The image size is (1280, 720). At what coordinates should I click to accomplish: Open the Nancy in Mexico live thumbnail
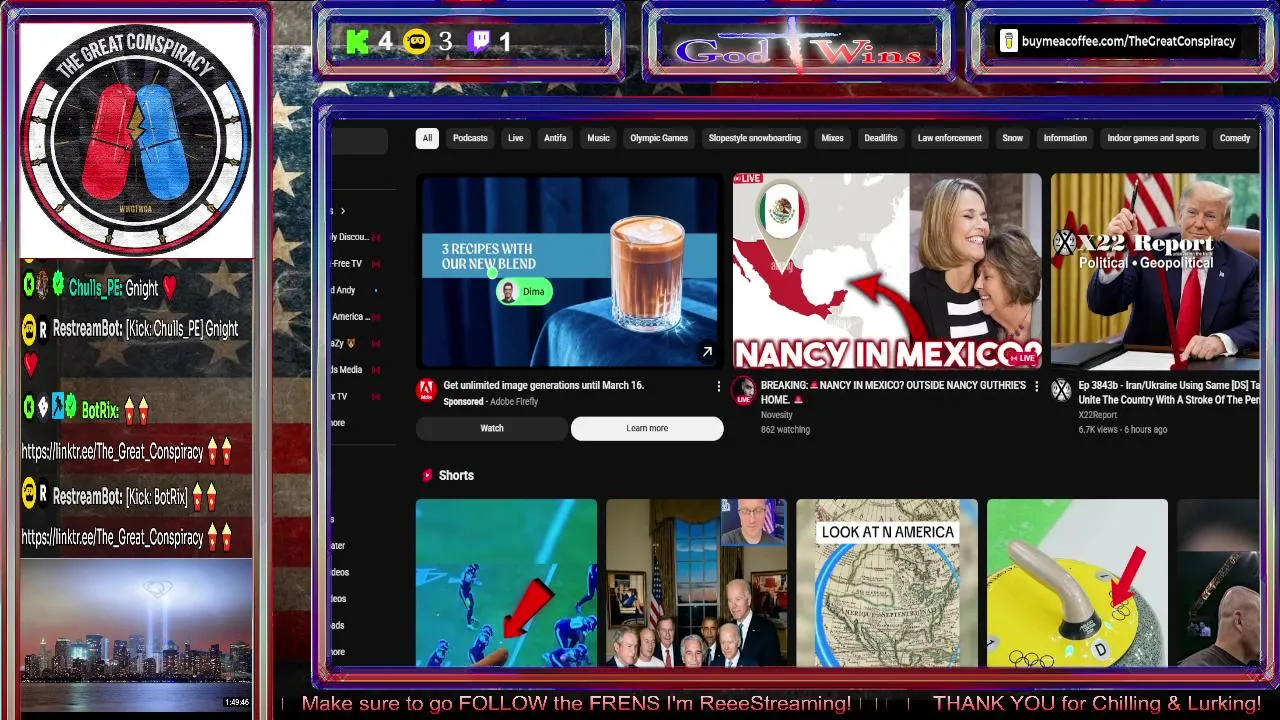887,271
